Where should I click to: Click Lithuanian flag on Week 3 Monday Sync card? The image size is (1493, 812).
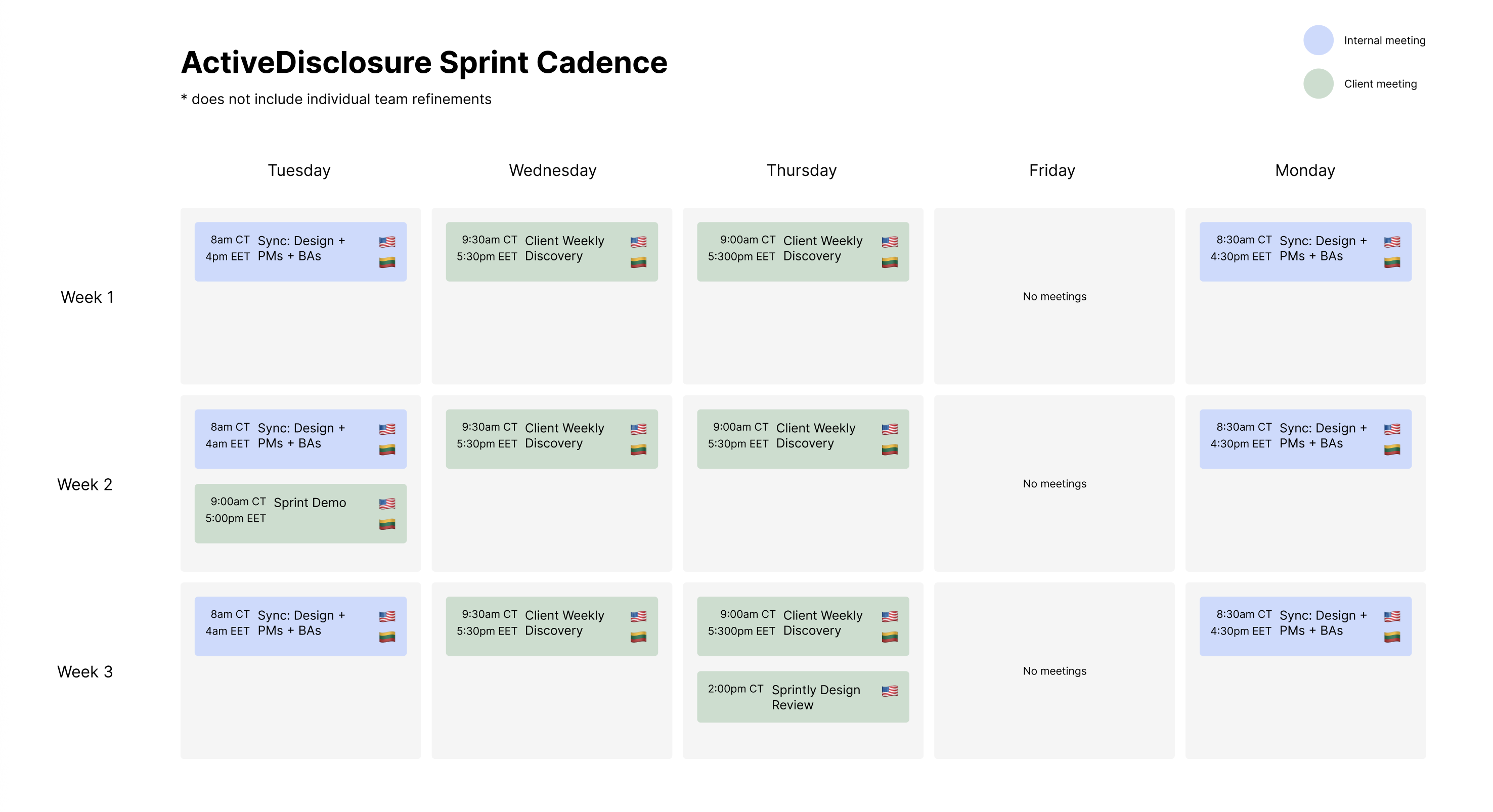(x=1391, y=637)
